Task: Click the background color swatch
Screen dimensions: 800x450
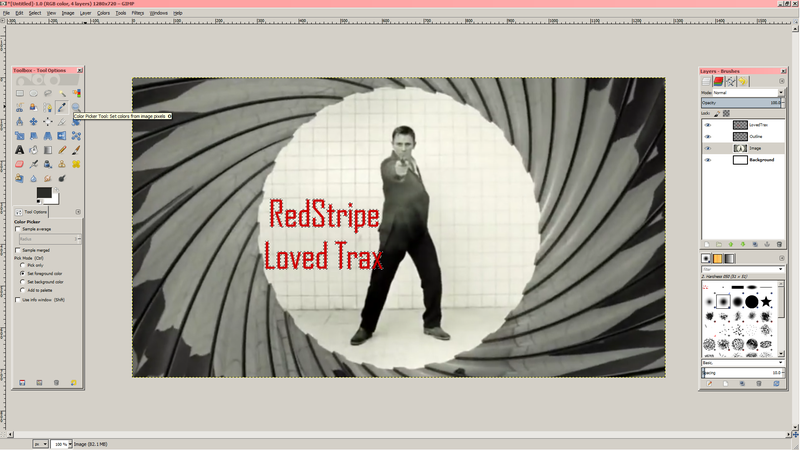Action: 55,199
